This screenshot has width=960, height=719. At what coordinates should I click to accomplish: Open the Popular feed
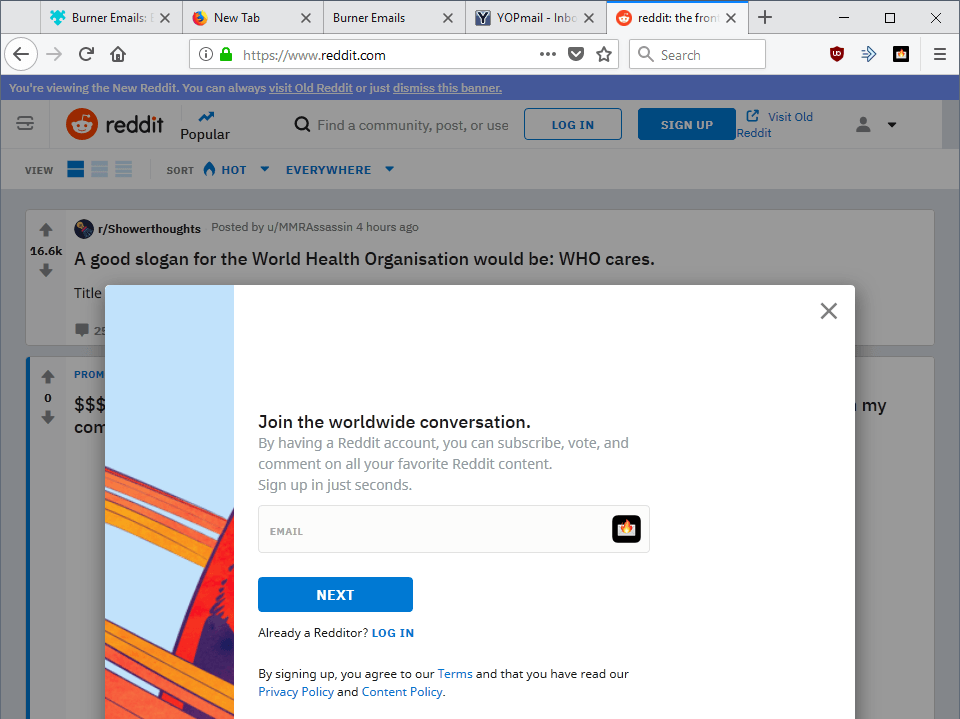coord(205,126)
